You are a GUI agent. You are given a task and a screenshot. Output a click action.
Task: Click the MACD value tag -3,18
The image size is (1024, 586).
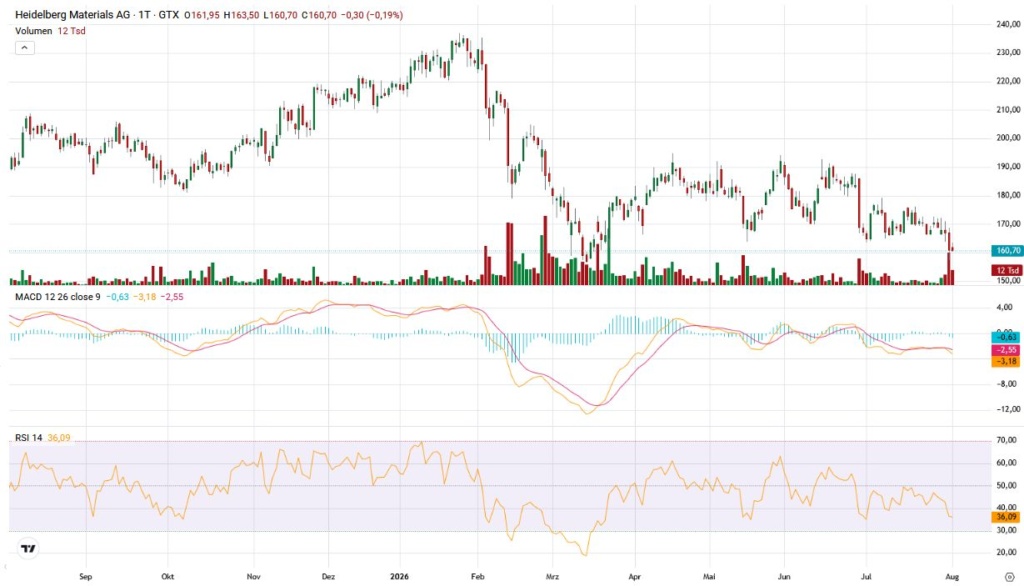1006,361
